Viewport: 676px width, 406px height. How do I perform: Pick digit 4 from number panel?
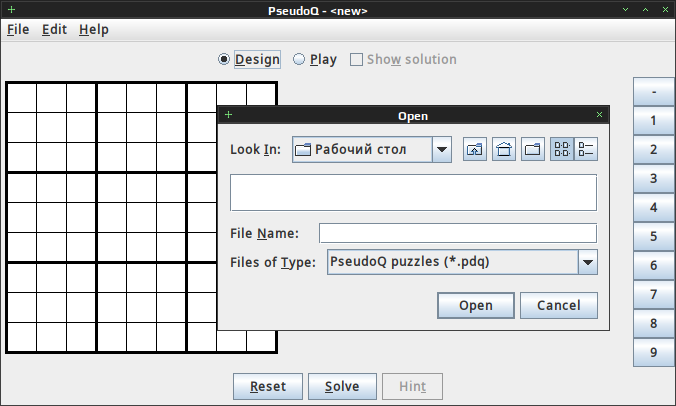[654, 207]
